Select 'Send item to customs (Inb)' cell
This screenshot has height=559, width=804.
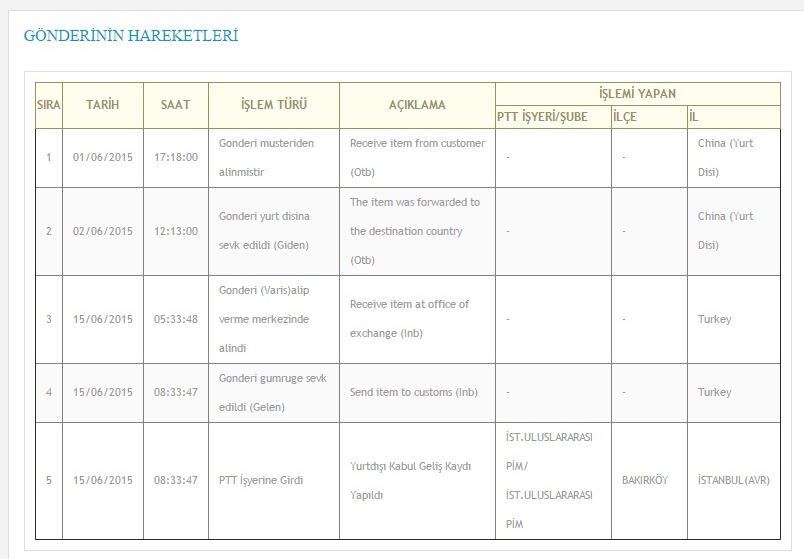[417, 392]
